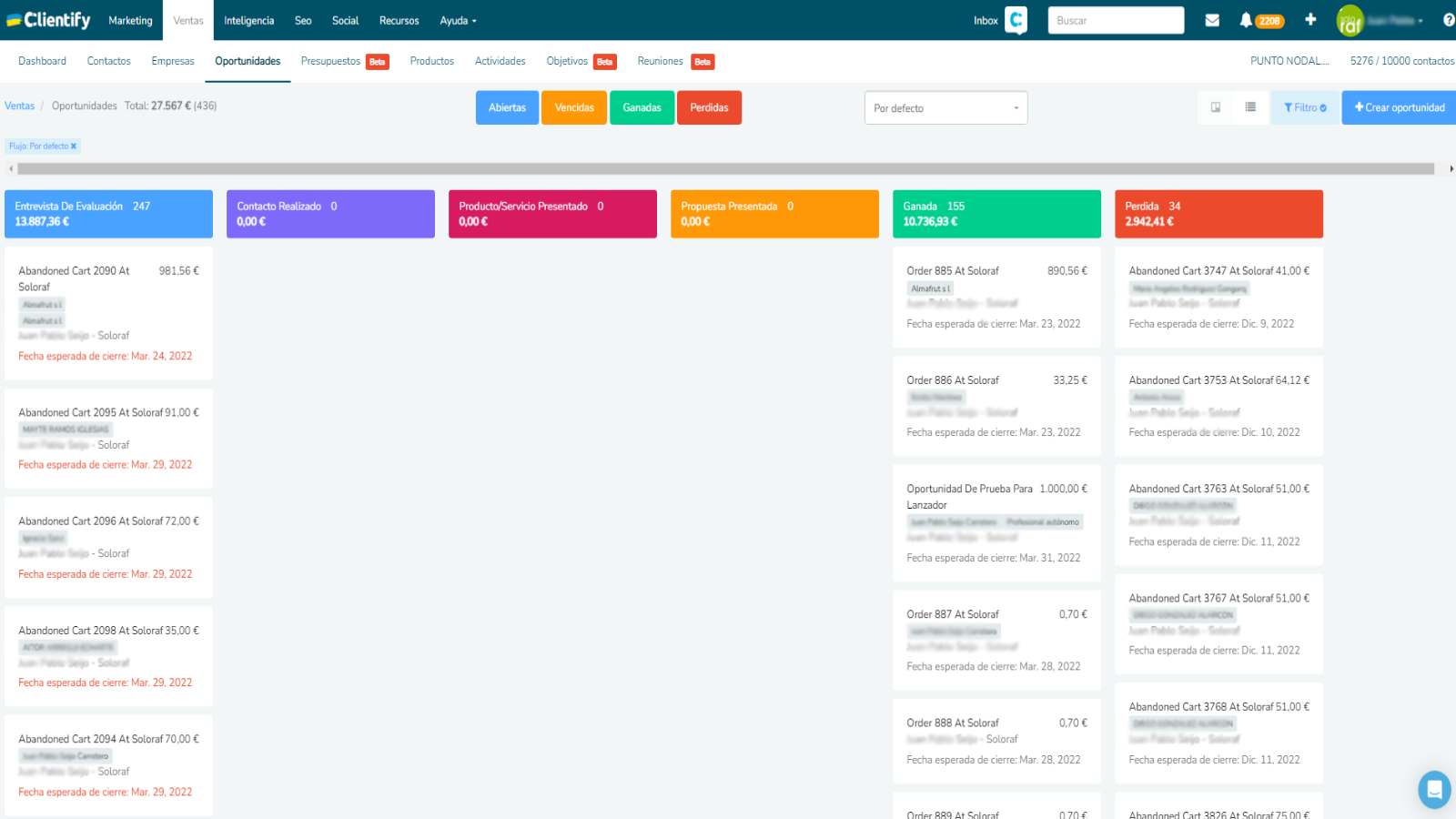
Task: Switch to the Marketing menu
Action: 130,20
